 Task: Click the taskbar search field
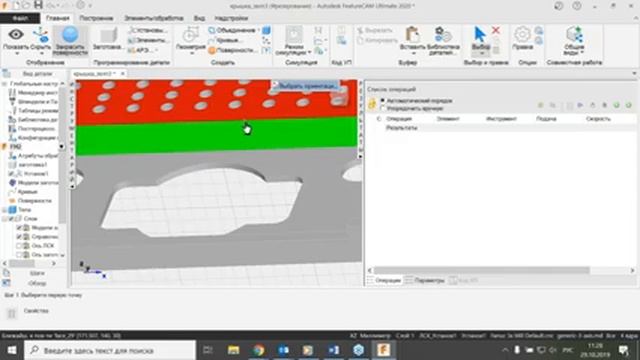coord(110,350)
